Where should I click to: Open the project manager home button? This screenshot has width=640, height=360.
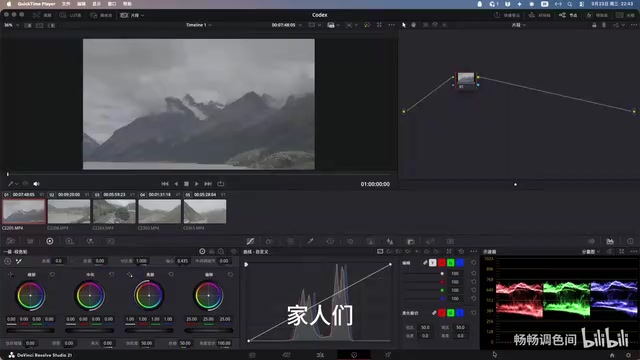coord(612,355)
